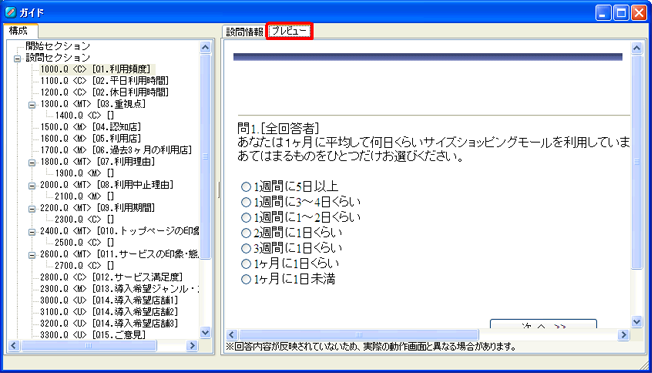Switch to the 設問情報 tab

244,32
